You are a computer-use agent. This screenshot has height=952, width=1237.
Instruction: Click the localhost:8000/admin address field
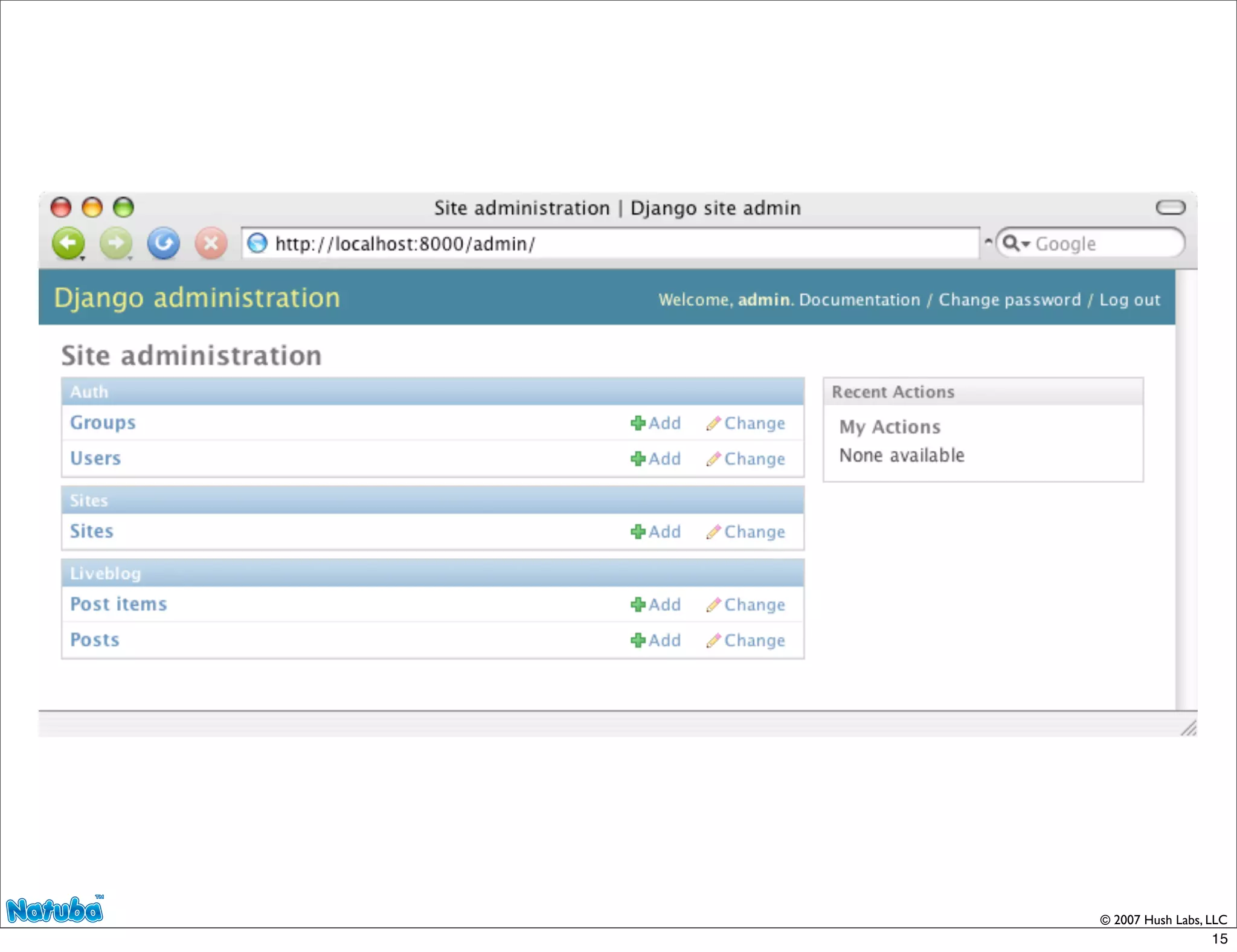610,243
